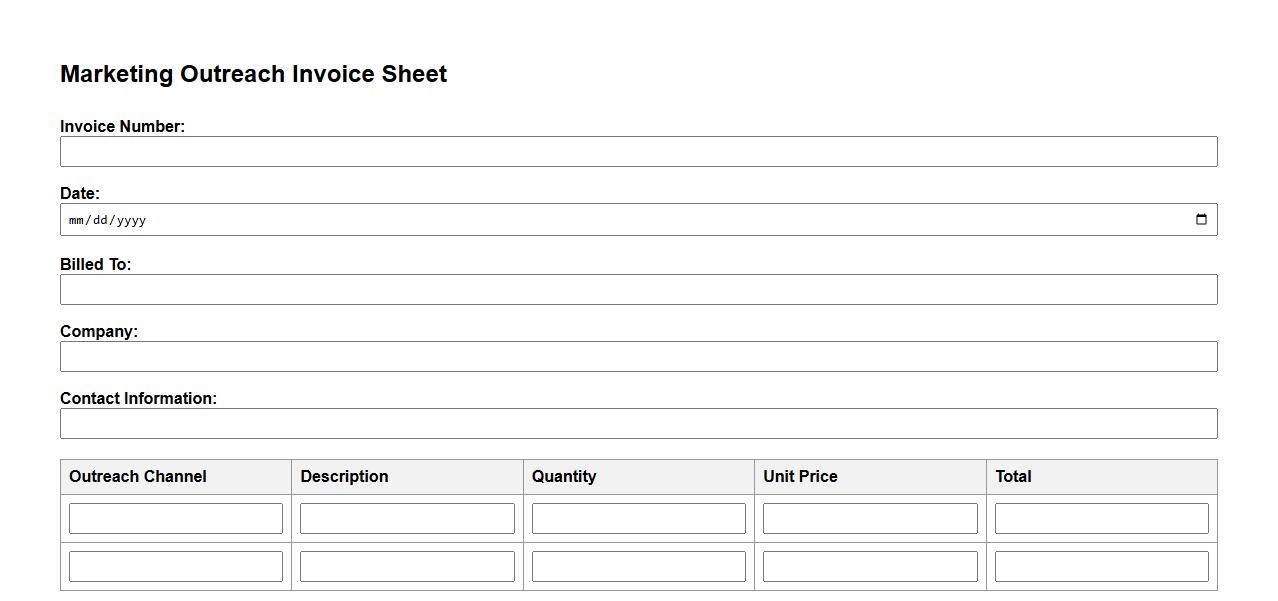1278x601 pixels.
Task: Focus first row Unit Price input
Action: coord(870,519)
